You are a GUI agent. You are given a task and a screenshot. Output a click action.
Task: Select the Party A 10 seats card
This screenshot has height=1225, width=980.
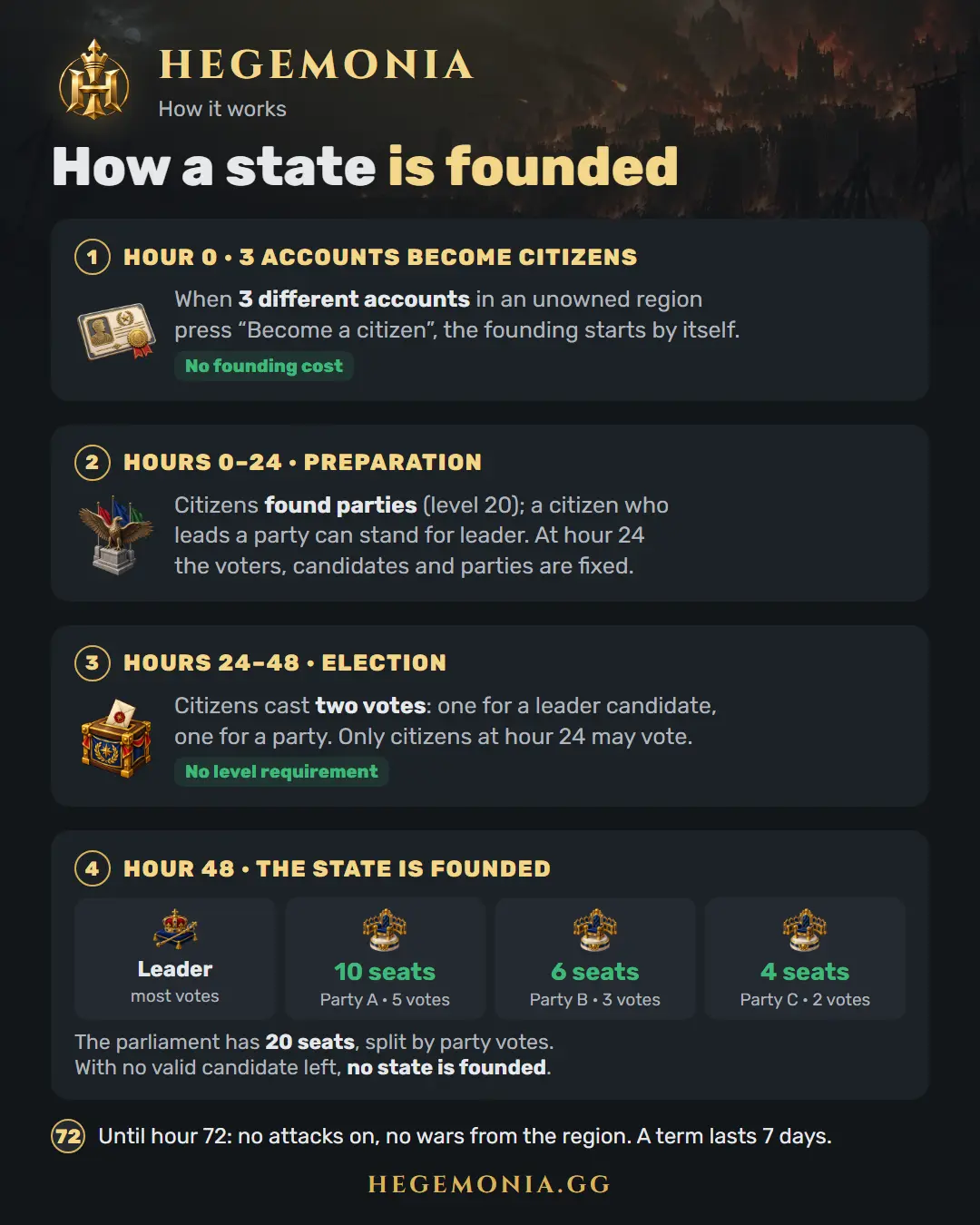click(385, 959)
